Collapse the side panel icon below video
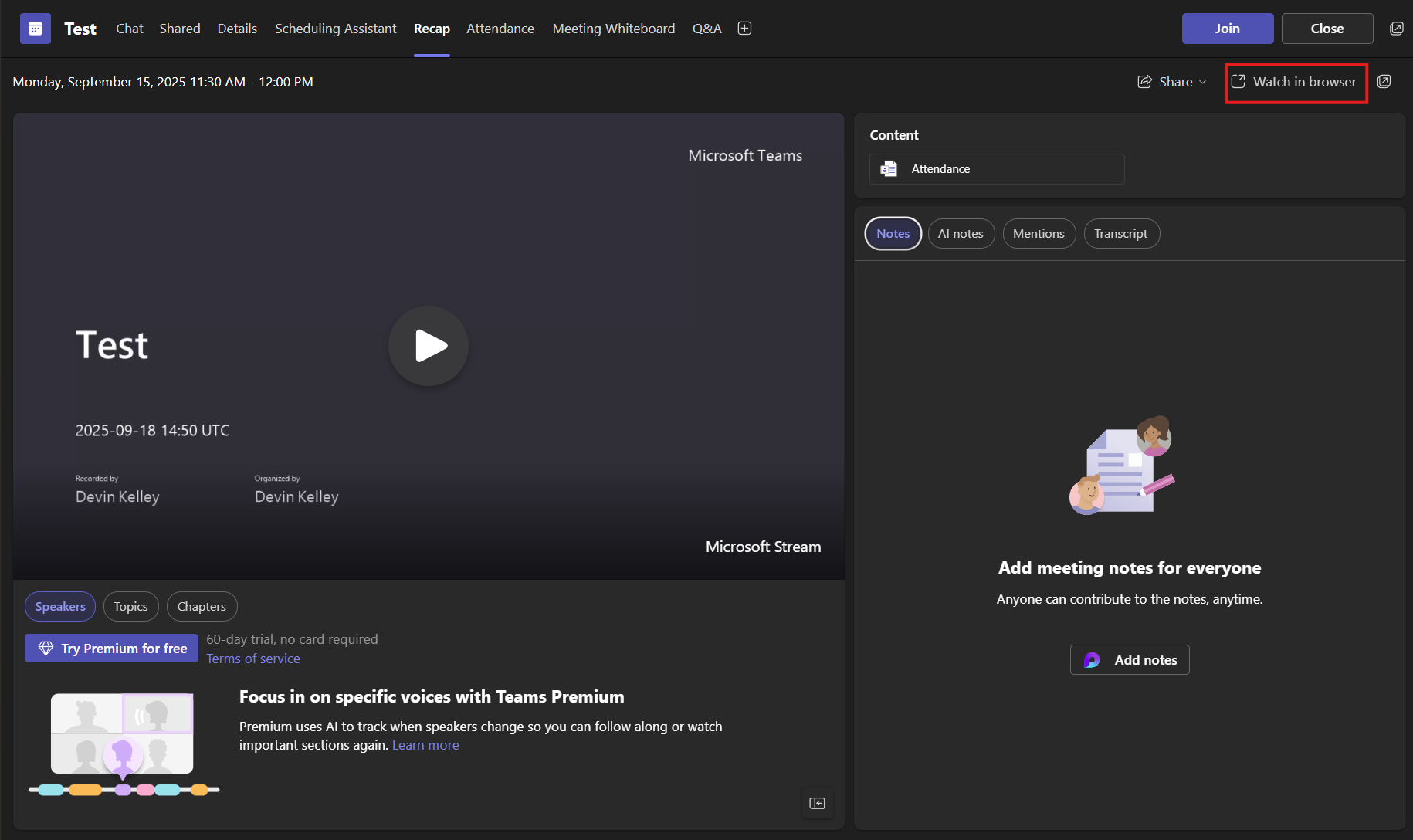This screenshot has width=1413, height=840. click(817, 803)
